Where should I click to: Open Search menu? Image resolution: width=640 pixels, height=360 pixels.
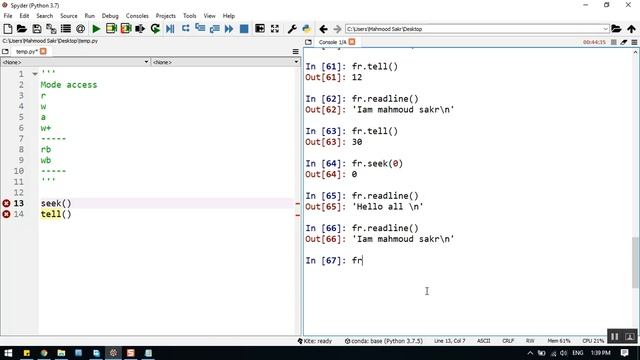point(44,16)
